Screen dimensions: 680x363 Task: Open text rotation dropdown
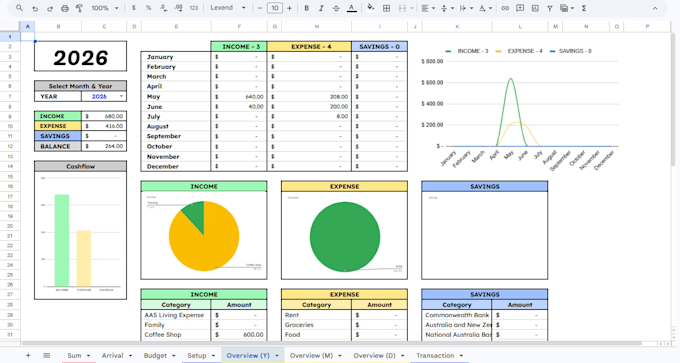tap(484, 8)
